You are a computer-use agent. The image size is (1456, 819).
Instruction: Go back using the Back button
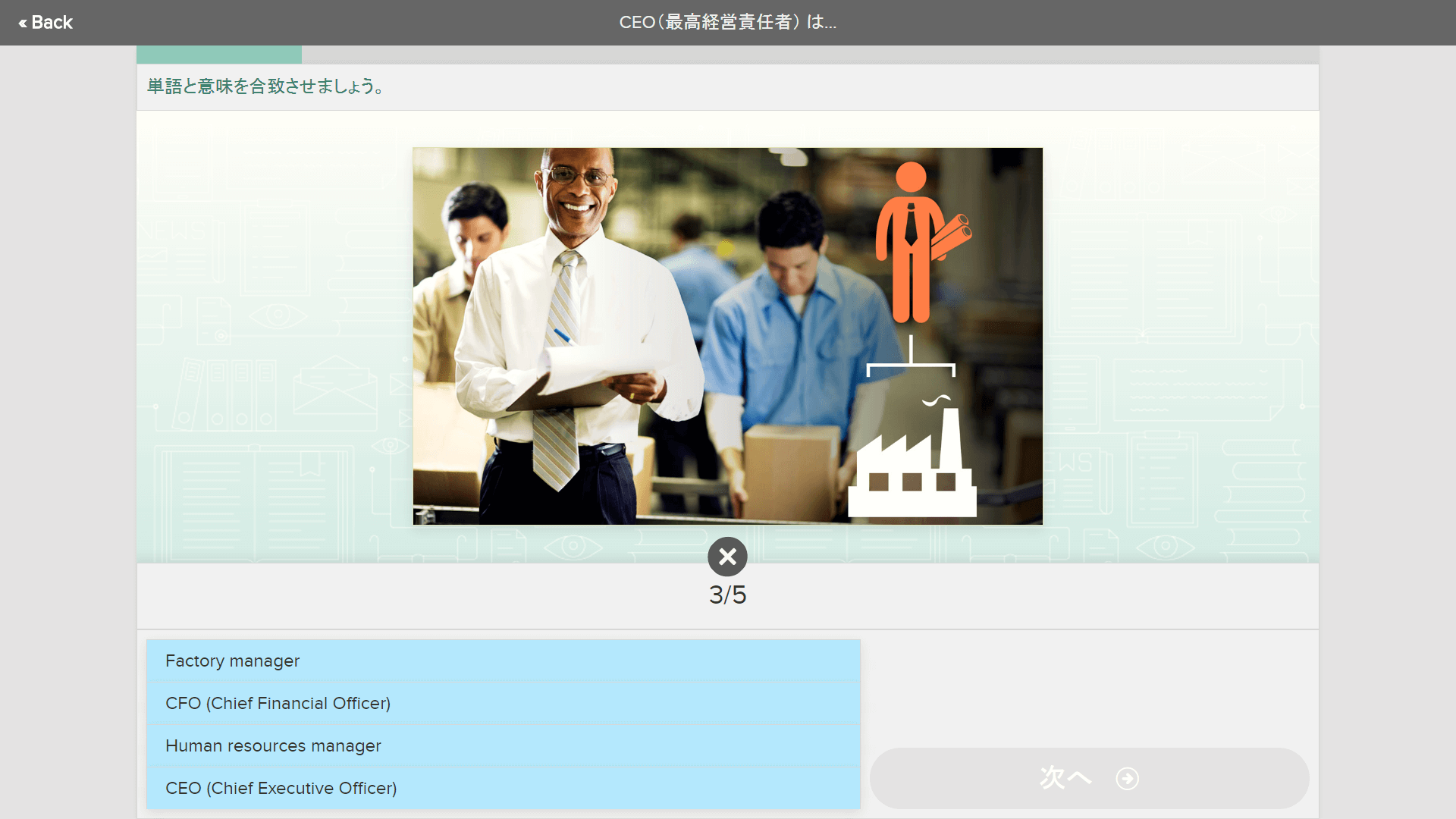point(45,23)
